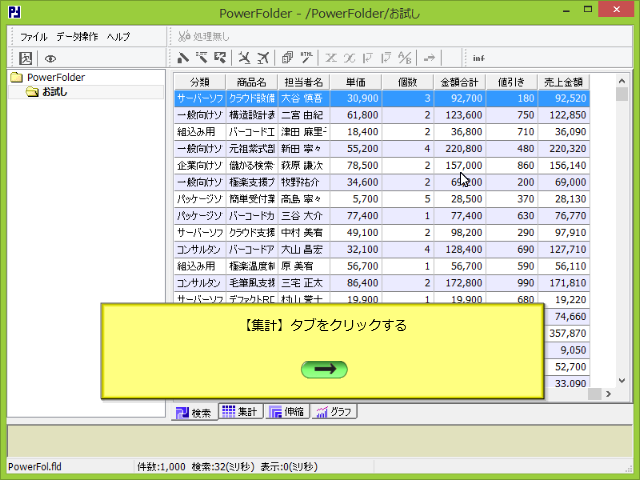Screen dimensions: 640x480
Task: Click the greyed right-arrow toolbar icon
Action: point(429,58)
